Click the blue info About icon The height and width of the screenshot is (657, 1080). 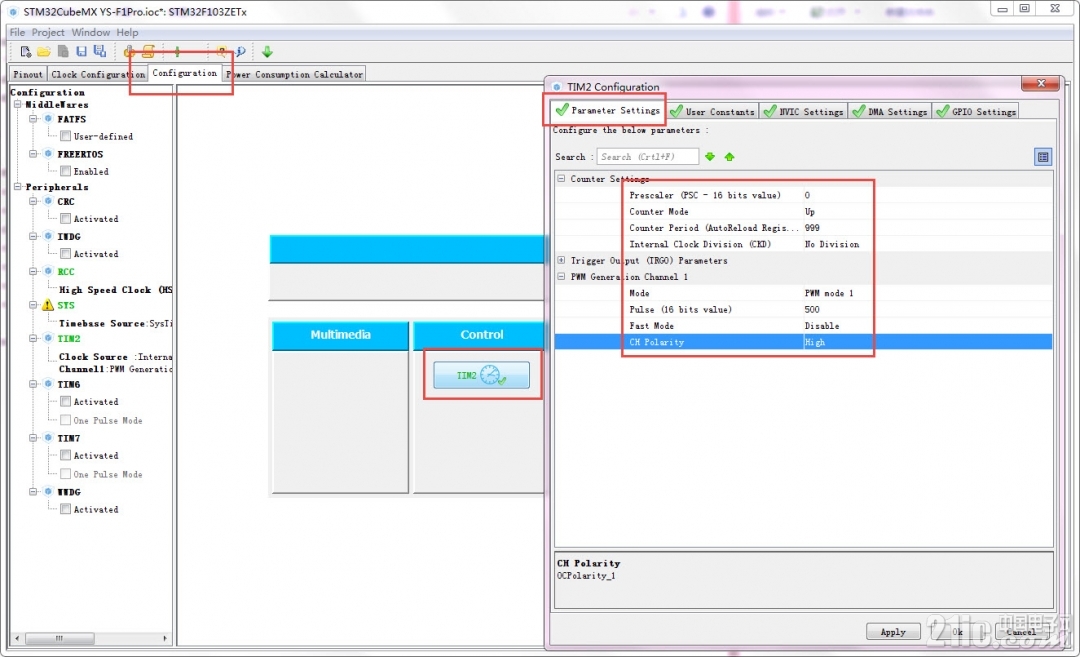[x=240, y=51]
